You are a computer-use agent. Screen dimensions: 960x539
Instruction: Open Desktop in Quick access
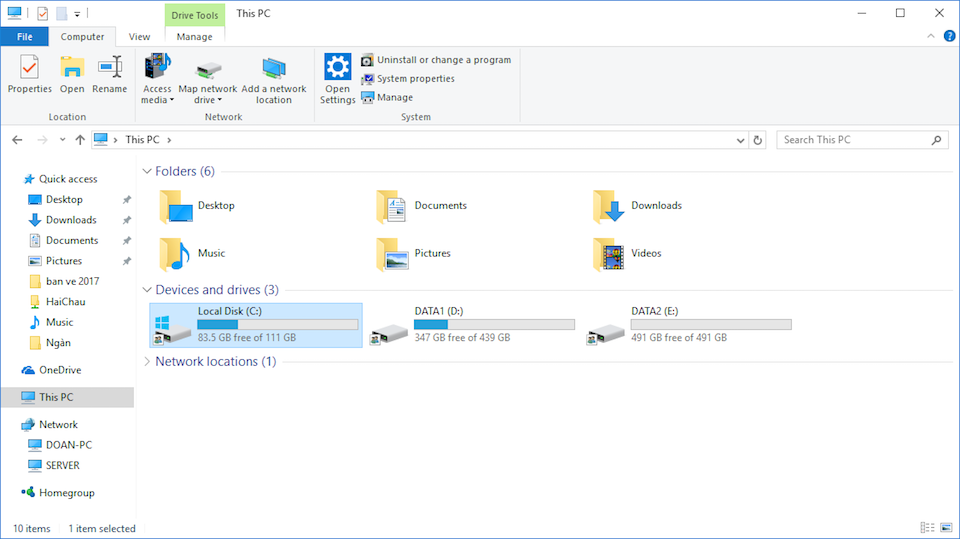point(64,200)
